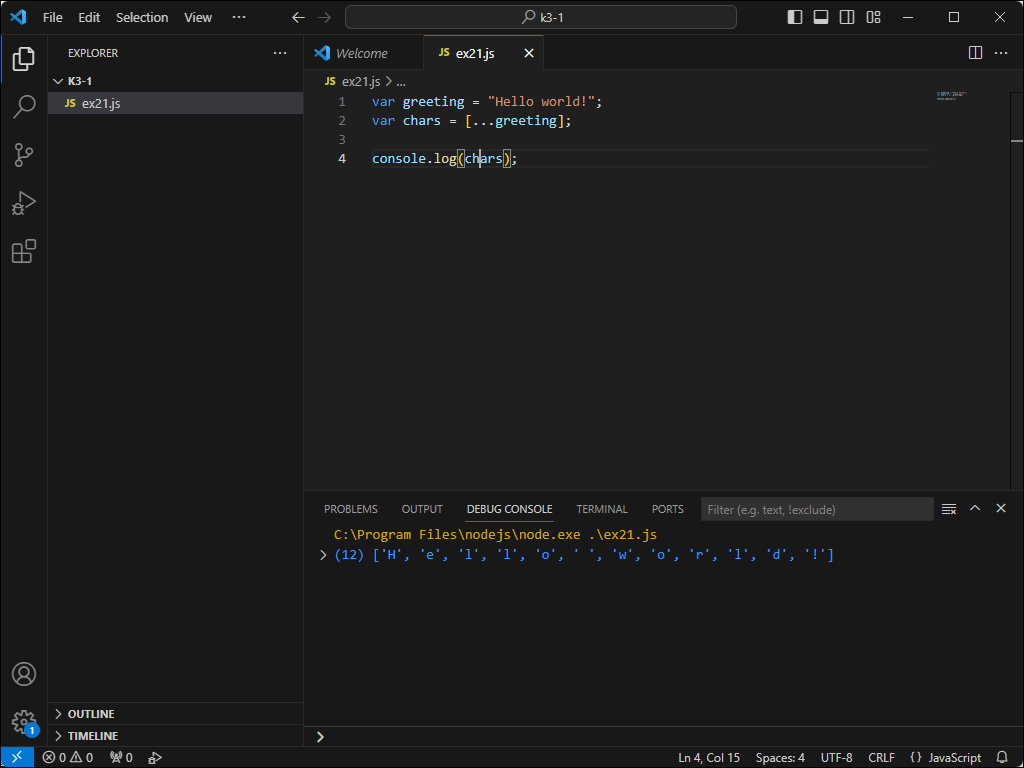The height and width of the screenshot is (768, 1024).
Task: Open editor More Actions ellipsis
Action: [1000, 53]
